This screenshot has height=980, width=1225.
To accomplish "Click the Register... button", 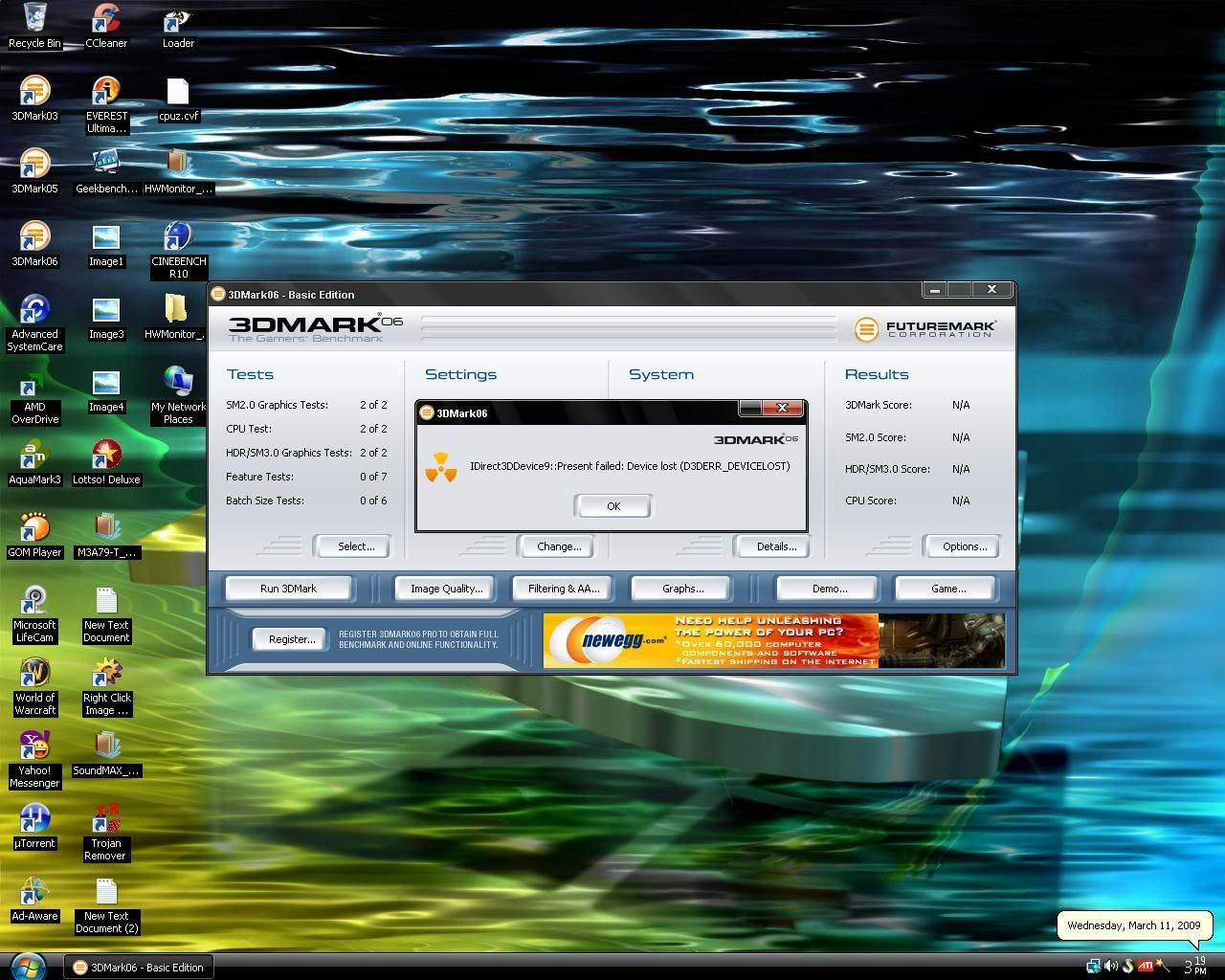I will [291, 639].
